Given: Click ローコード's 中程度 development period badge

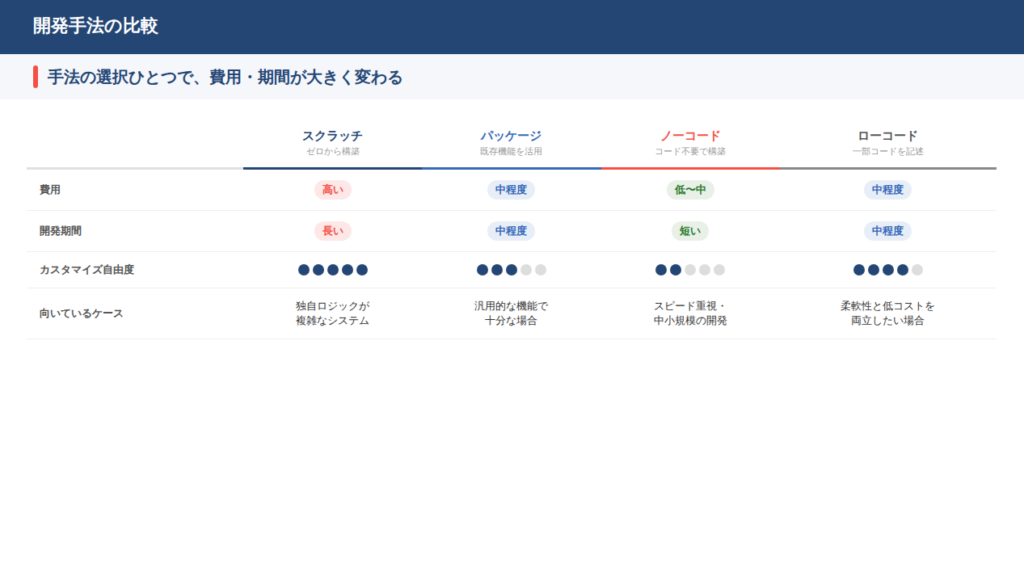Looking at the screenshot, I should pos(887,231).
